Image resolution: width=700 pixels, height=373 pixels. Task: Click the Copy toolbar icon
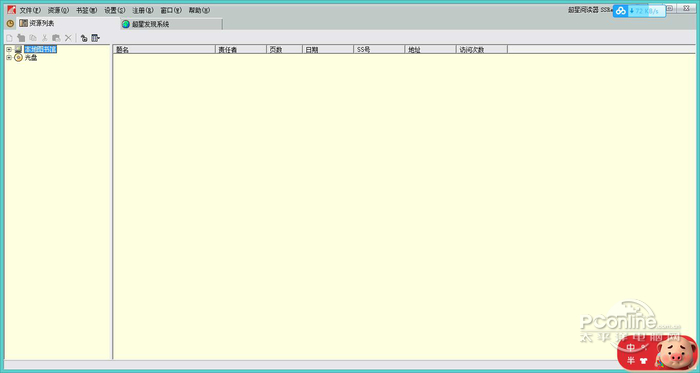33,38
